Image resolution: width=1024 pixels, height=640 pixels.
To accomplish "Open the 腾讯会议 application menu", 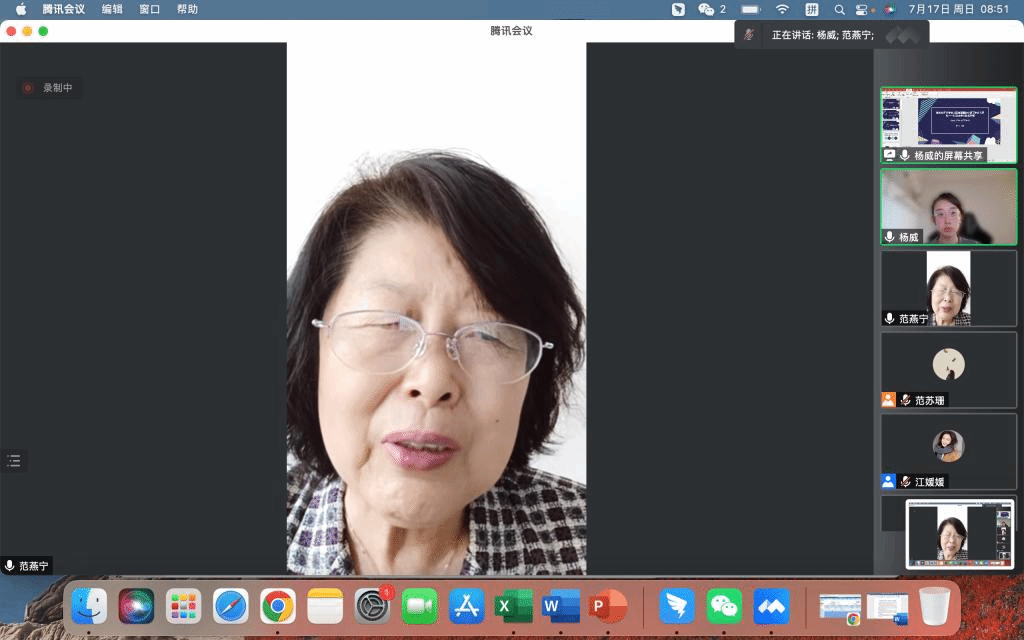I will (x=63, y=9).
